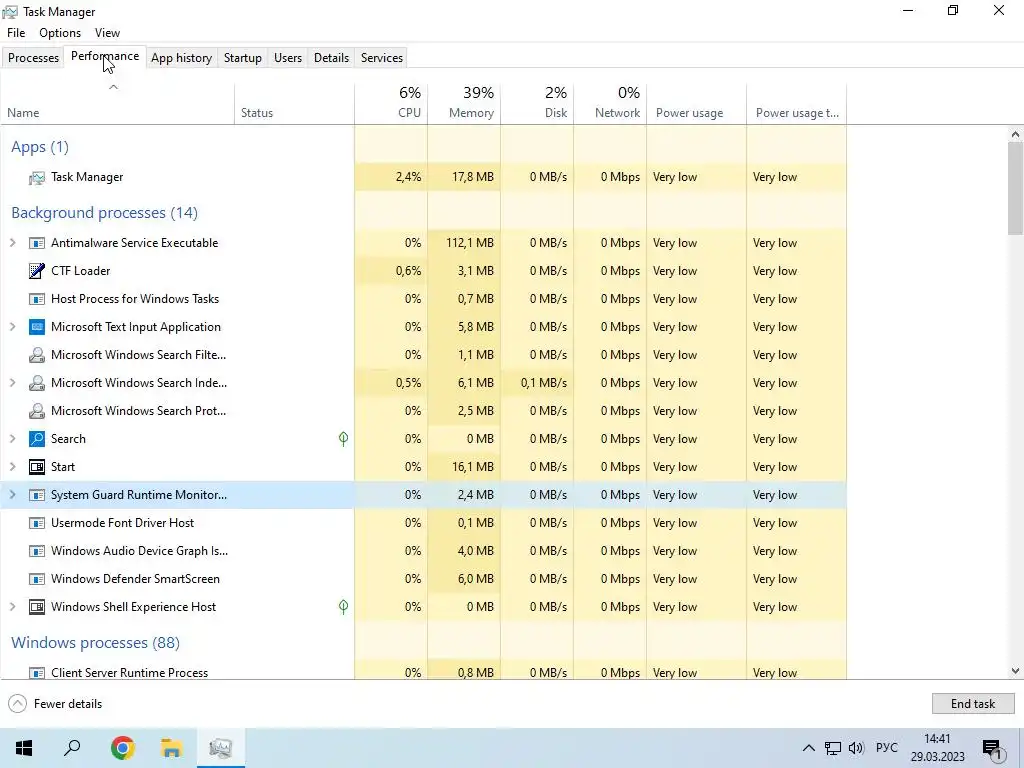Click the process list vertical scrollbar thumb
This screenshot has width=1024, height=768.
click(1015, 189)
